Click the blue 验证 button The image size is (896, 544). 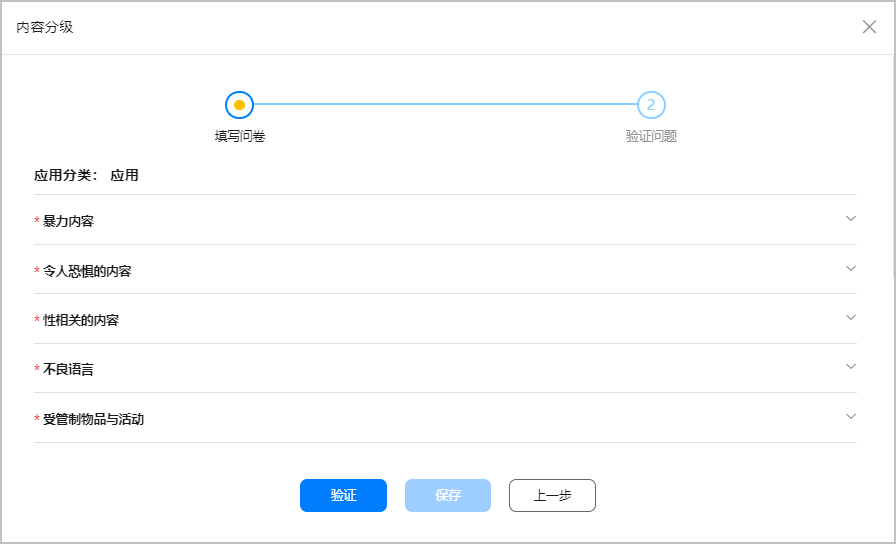point(343,495)
